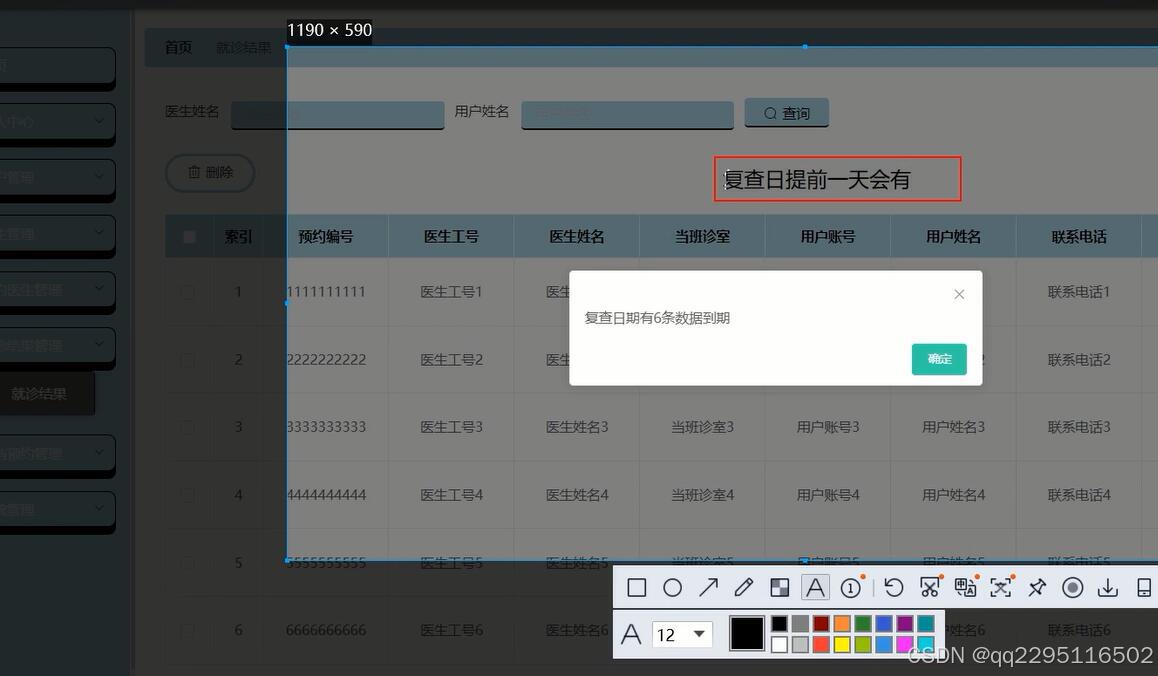1158x676 pixels.
Task: Check the checkbox for row 4
Action: click(189, 495)
